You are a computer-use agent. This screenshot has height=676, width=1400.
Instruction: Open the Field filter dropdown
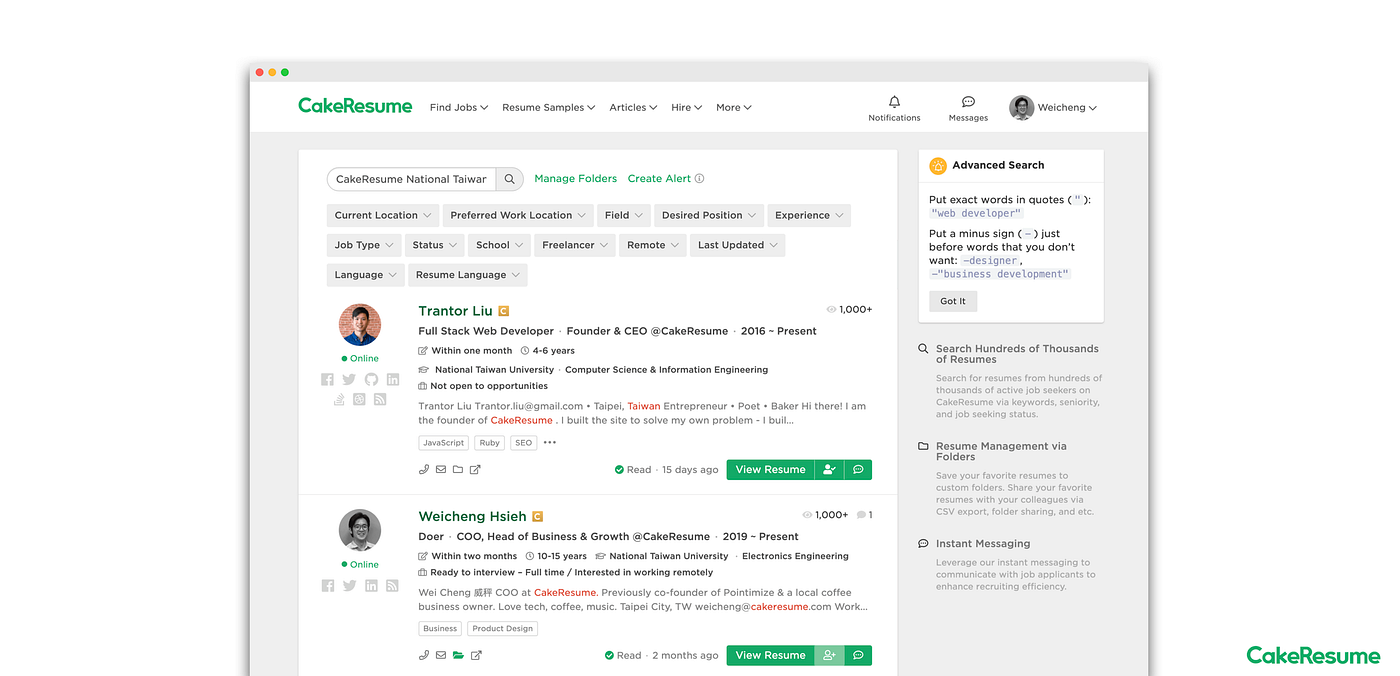point(624,215)
